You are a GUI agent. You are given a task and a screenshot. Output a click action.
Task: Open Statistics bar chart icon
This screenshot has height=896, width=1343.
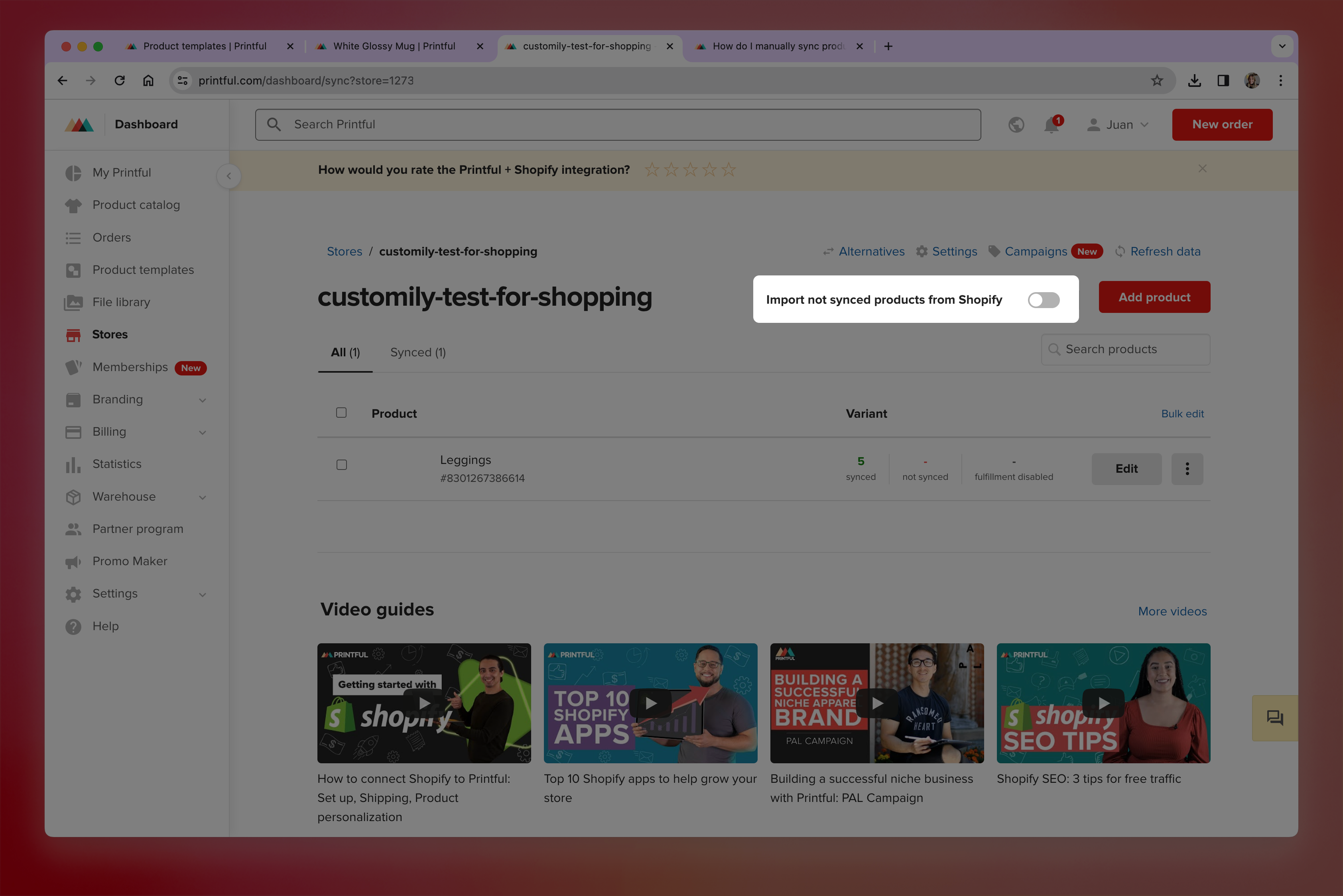(73, 465)
